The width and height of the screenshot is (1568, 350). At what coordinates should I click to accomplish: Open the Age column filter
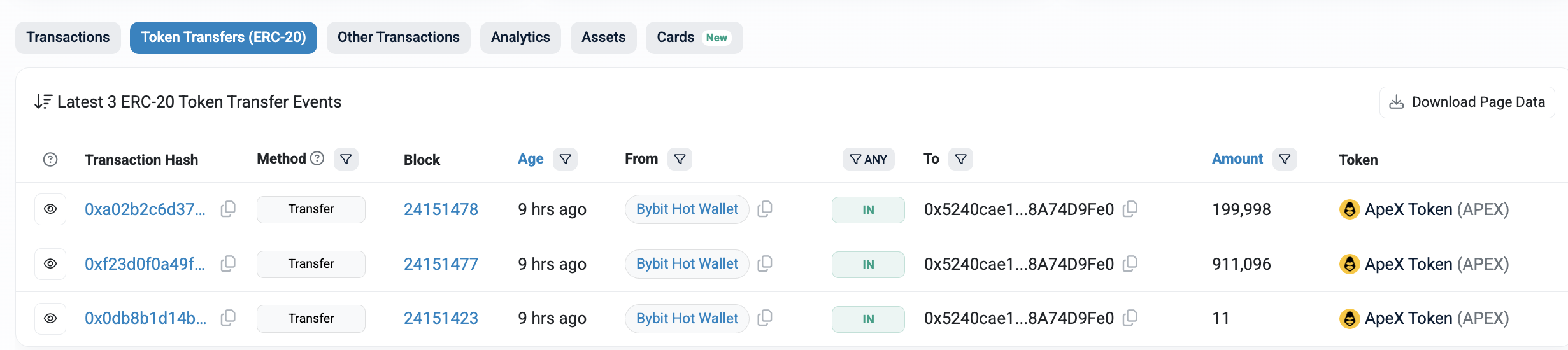[565, 159]
